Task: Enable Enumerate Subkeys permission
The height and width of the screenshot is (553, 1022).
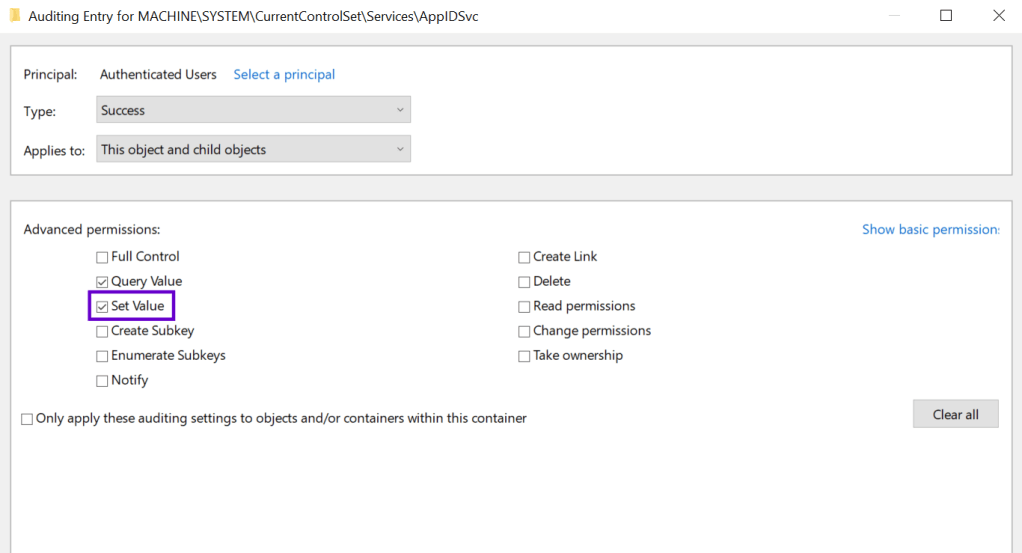Action: [x=102, y=356]
